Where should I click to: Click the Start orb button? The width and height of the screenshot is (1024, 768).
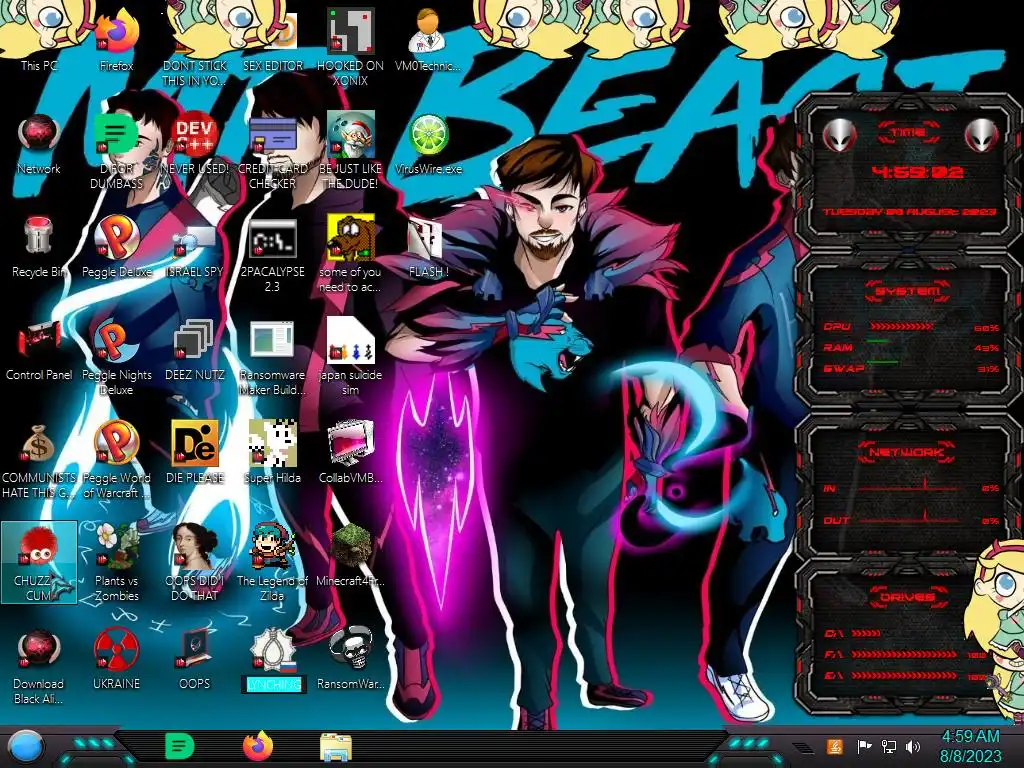coord(25,747)
